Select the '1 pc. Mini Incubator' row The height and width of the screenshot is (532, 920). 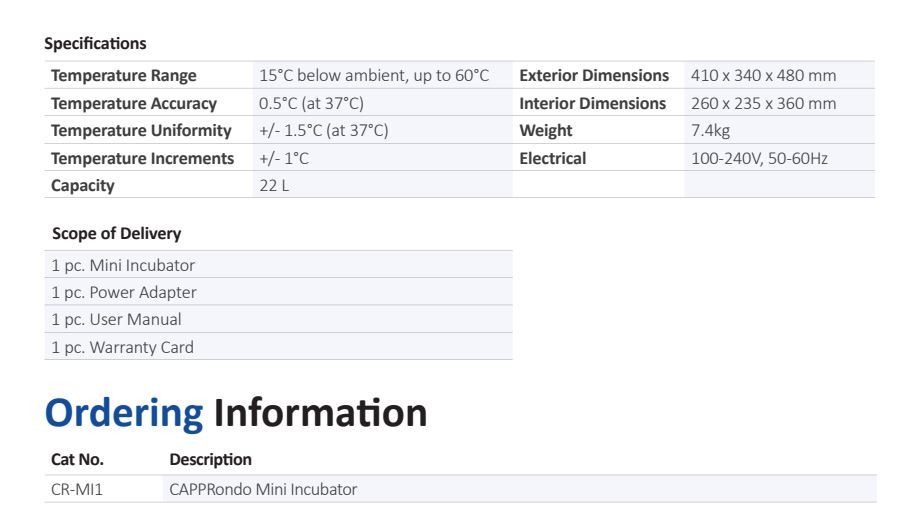pos(123,266)
